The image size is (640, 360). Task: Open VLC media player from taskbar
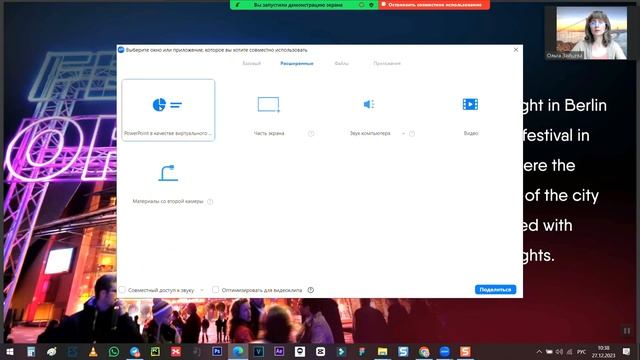click(x=93, y=351)
